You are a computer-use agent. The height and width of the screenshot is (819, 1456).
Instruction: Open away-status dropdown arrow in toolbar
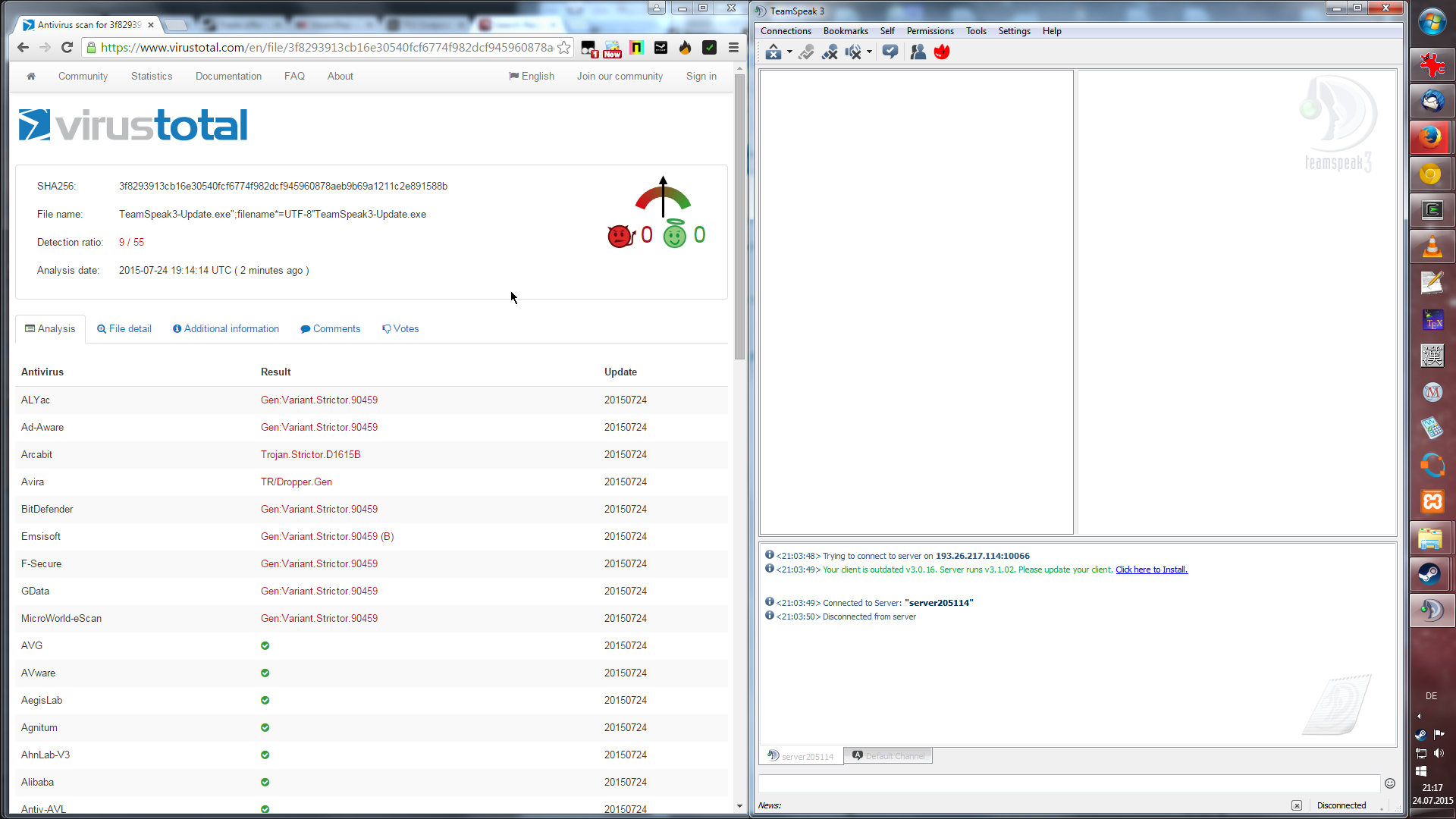(x=789, y=52)
